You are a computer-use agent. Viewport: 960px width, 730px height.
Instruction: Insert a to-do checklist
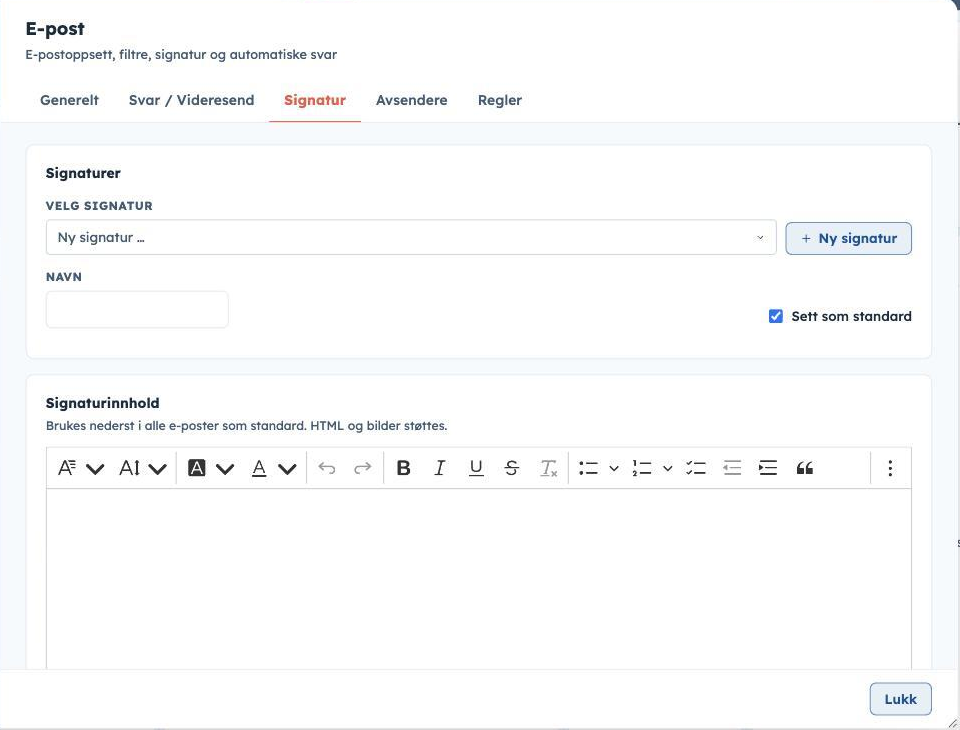(696, 468)
